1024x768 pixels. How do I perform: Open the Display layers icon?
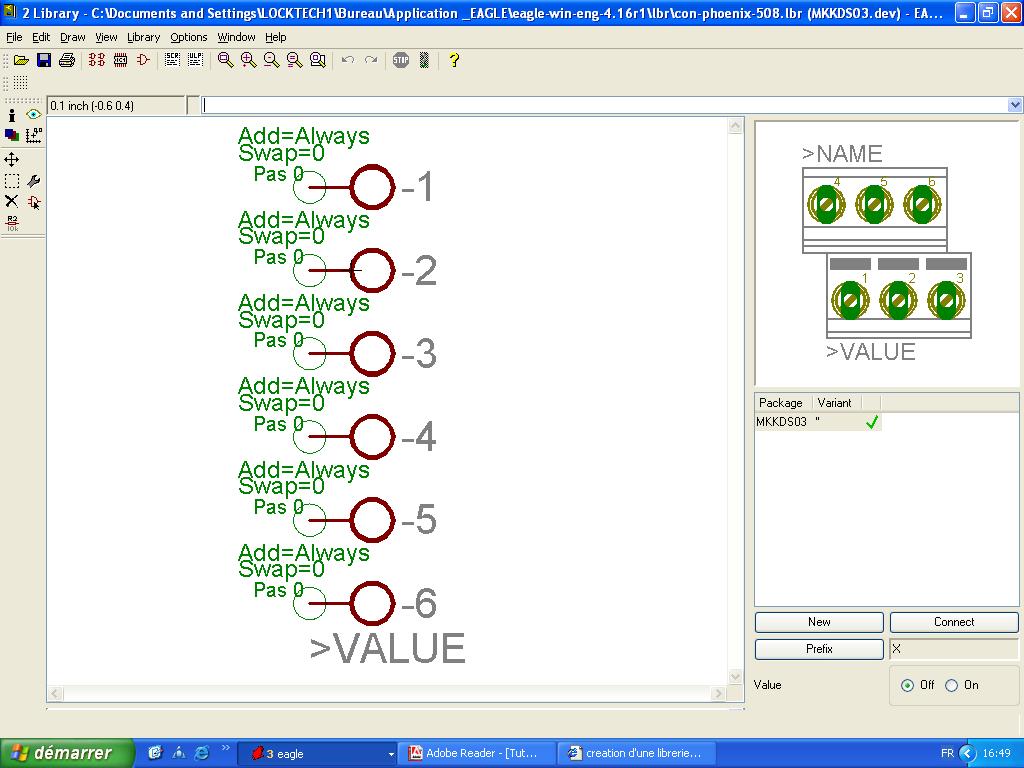(x=12, y=136)
